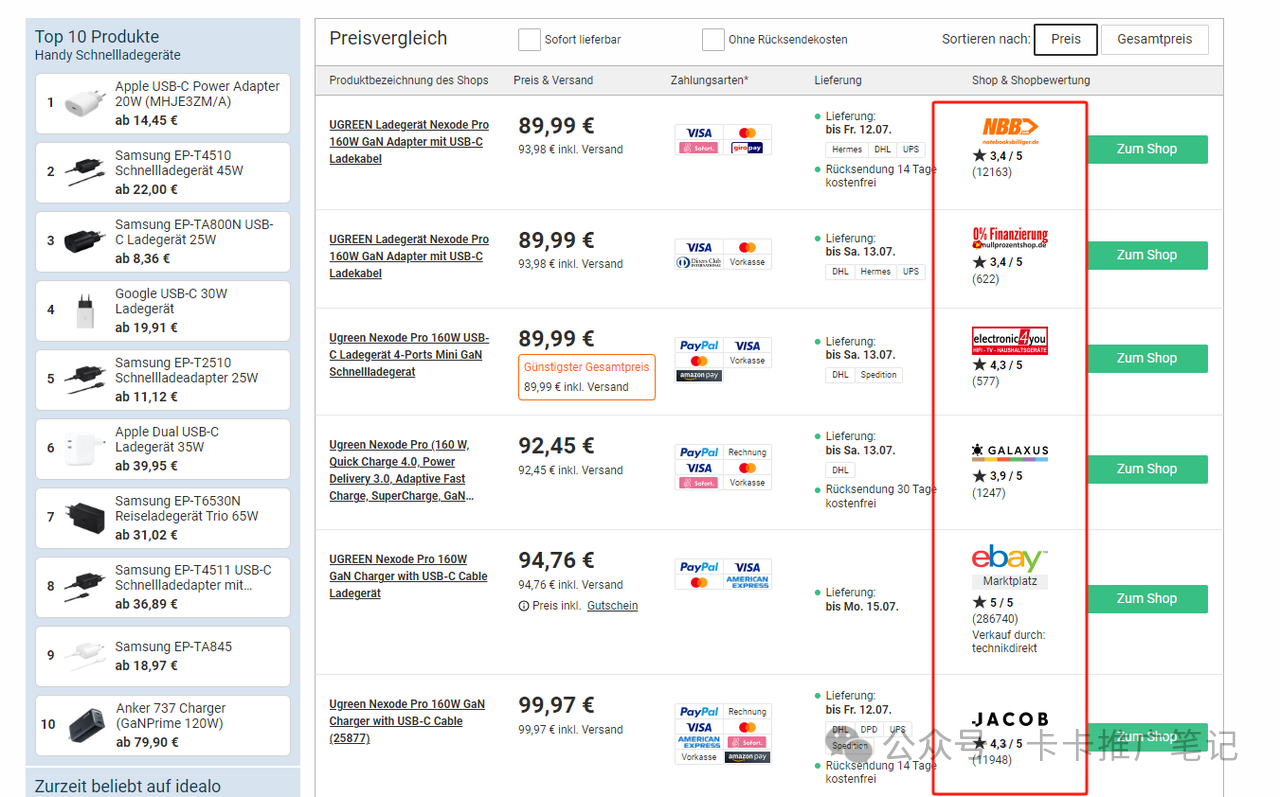Image resolution: width=1280 pixels, height=797 pixels.
Task: Click Samsung EP-T6530N Trio 65W image
Action: pyautogui.click(x=84, y=517)
